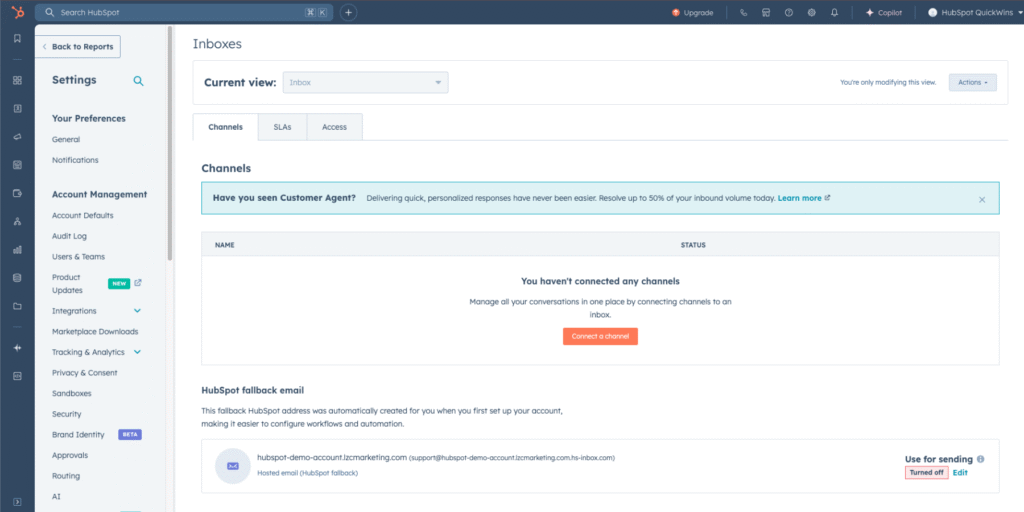This screenshot has width=1024, height=512.
Task: Open Marketplace Downloads settings
Action: click(x=95, y=332)
